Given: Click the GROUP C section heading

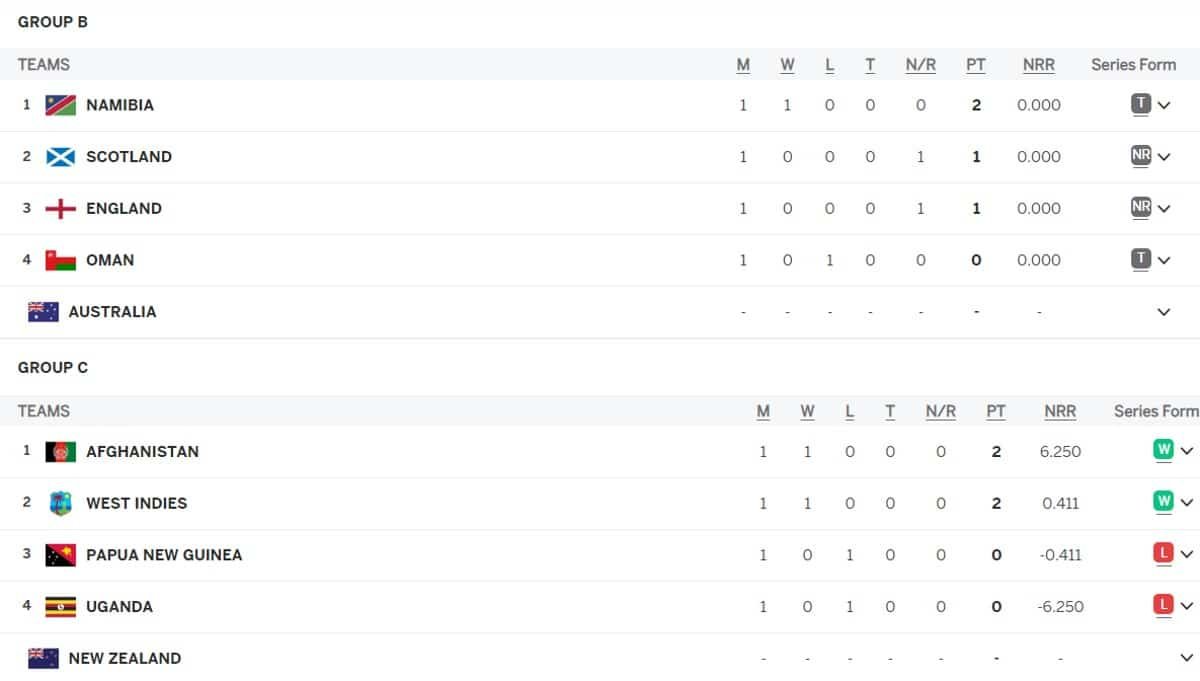Looking at the screenshot, I should click(52, 367).
